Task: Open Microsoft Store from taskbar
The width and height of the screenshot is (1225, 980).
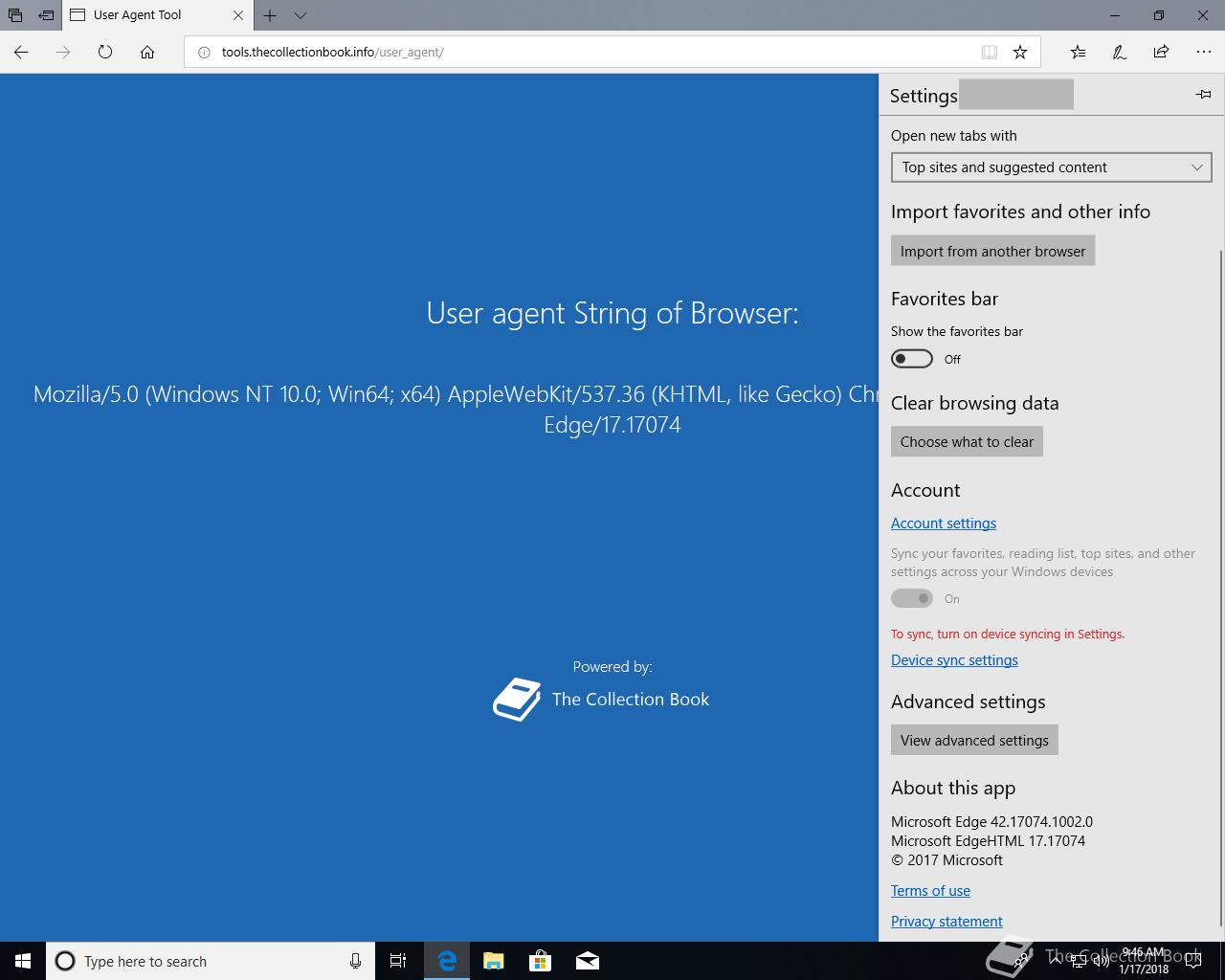Action: tap(541, 961)
